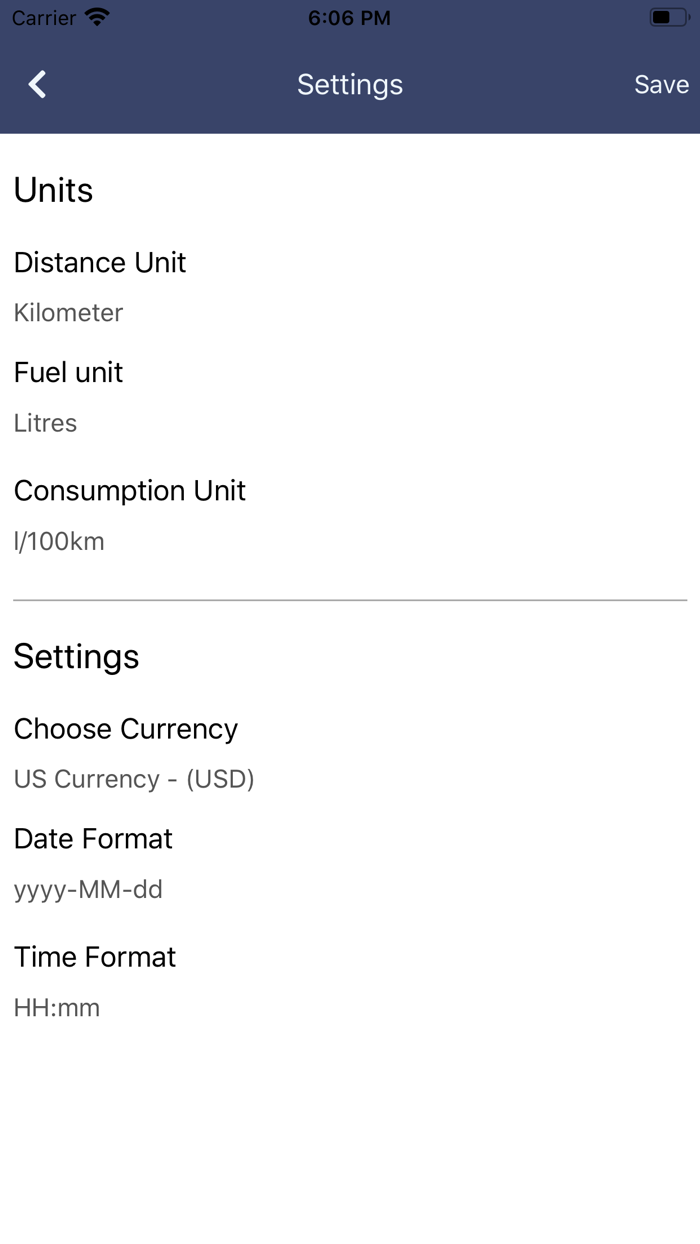Screen dimensions: 700x1244
Task: Tap the yyyy-MM-dd date value
Action: pos(88,889)
